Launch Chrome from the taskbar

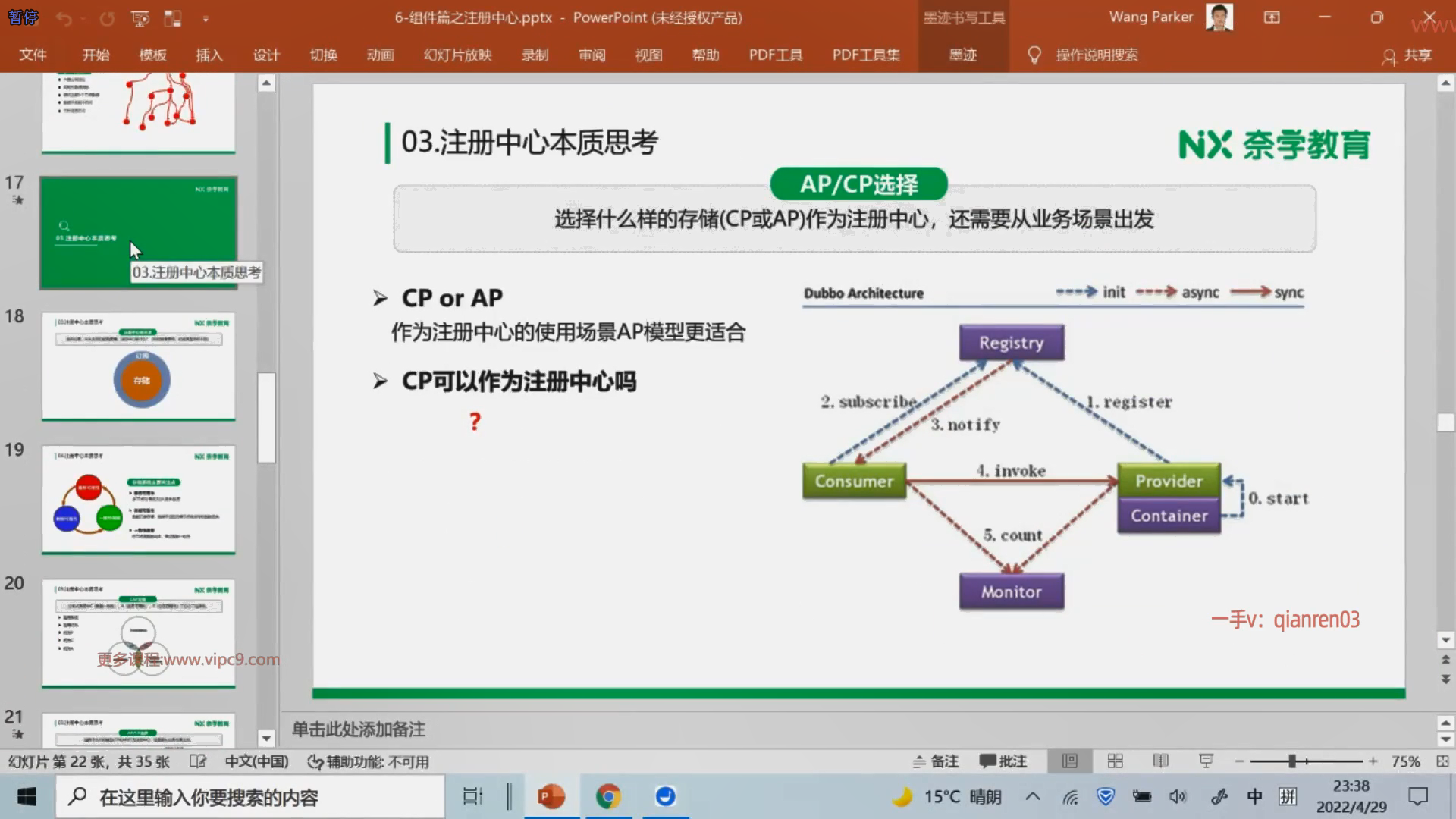point(608,796)
